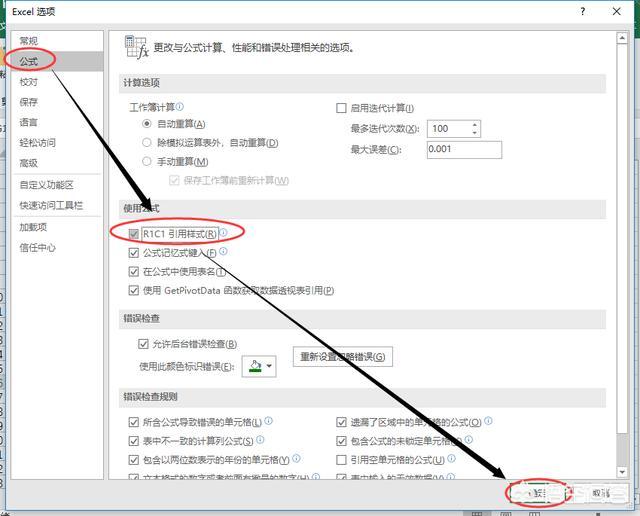Click the help question mark in title bar
Screen dimensions: 640x516
coord(583,11)
